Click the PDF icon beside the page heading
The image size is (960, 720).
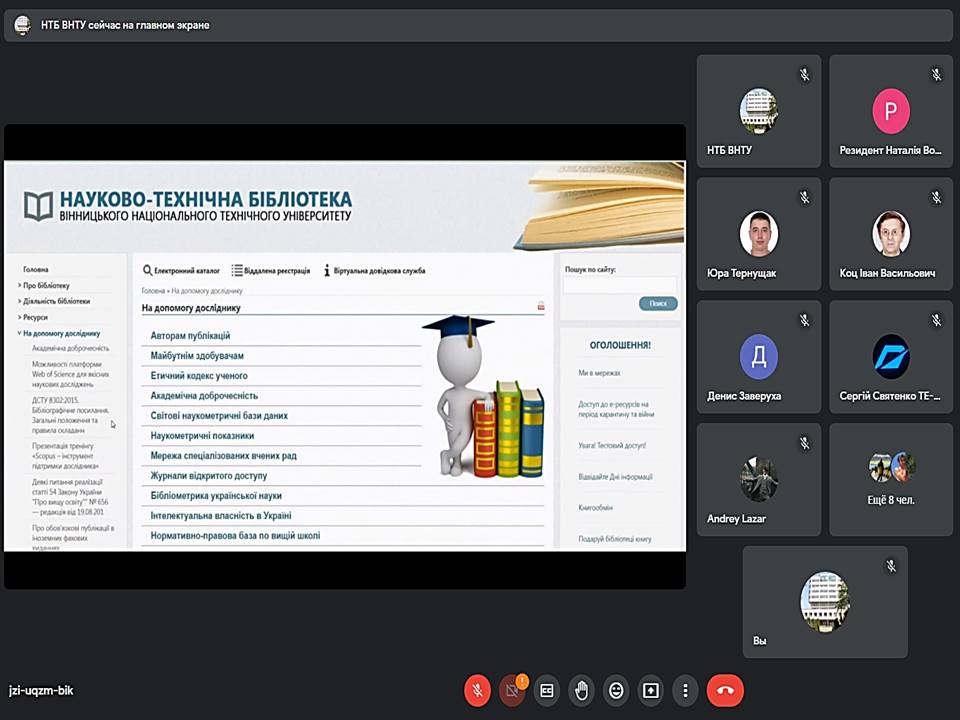pos(541,306)
